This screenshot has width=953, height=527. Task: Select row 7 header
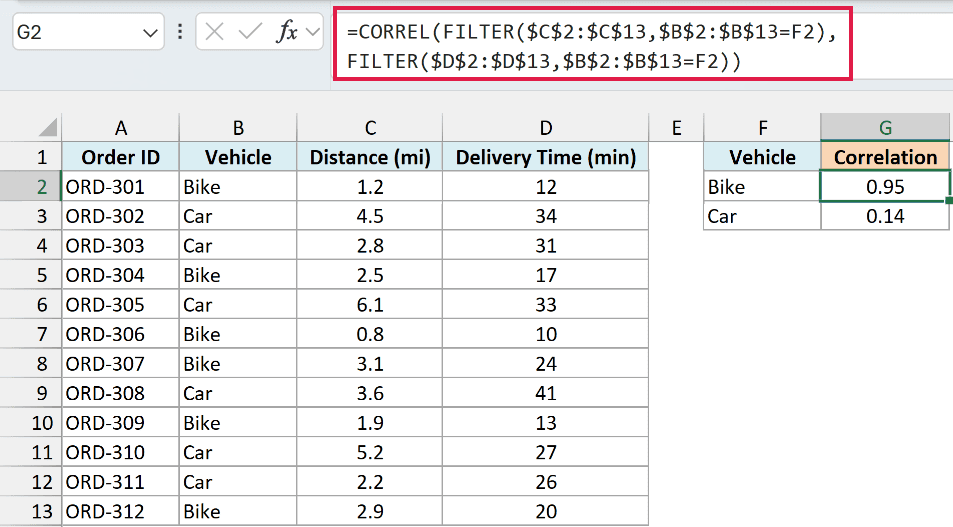[x=30, y=334]
